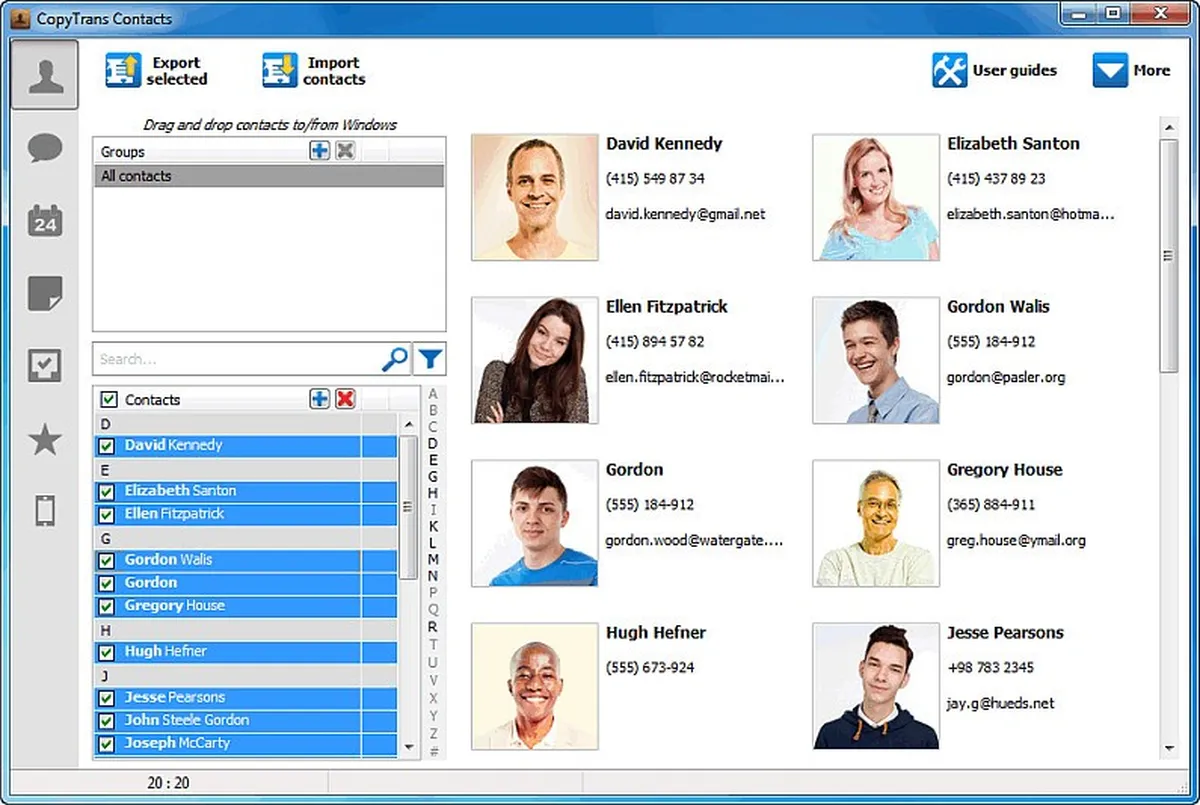Open the contact filter funnel icon
1200x805 pixels.
(x=430, y=359)
